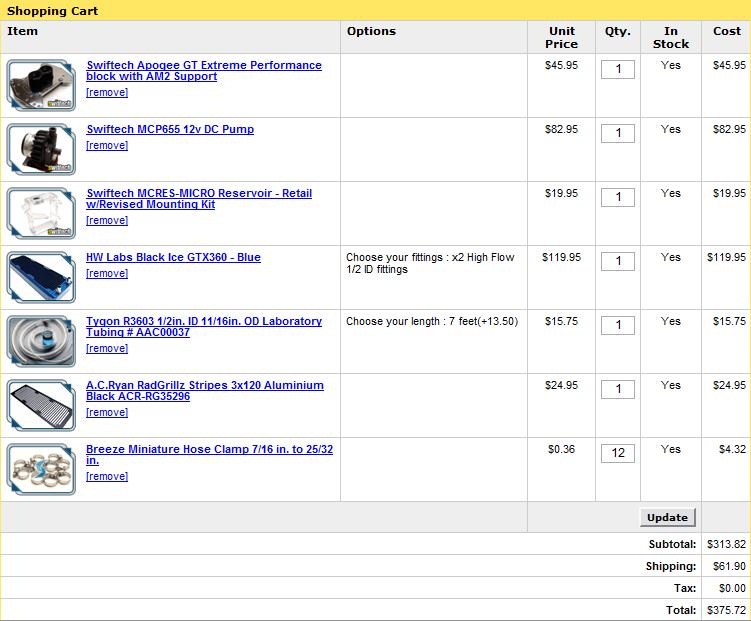
Task: Select the Unit Price column header
Action: [x=561, y=37]
